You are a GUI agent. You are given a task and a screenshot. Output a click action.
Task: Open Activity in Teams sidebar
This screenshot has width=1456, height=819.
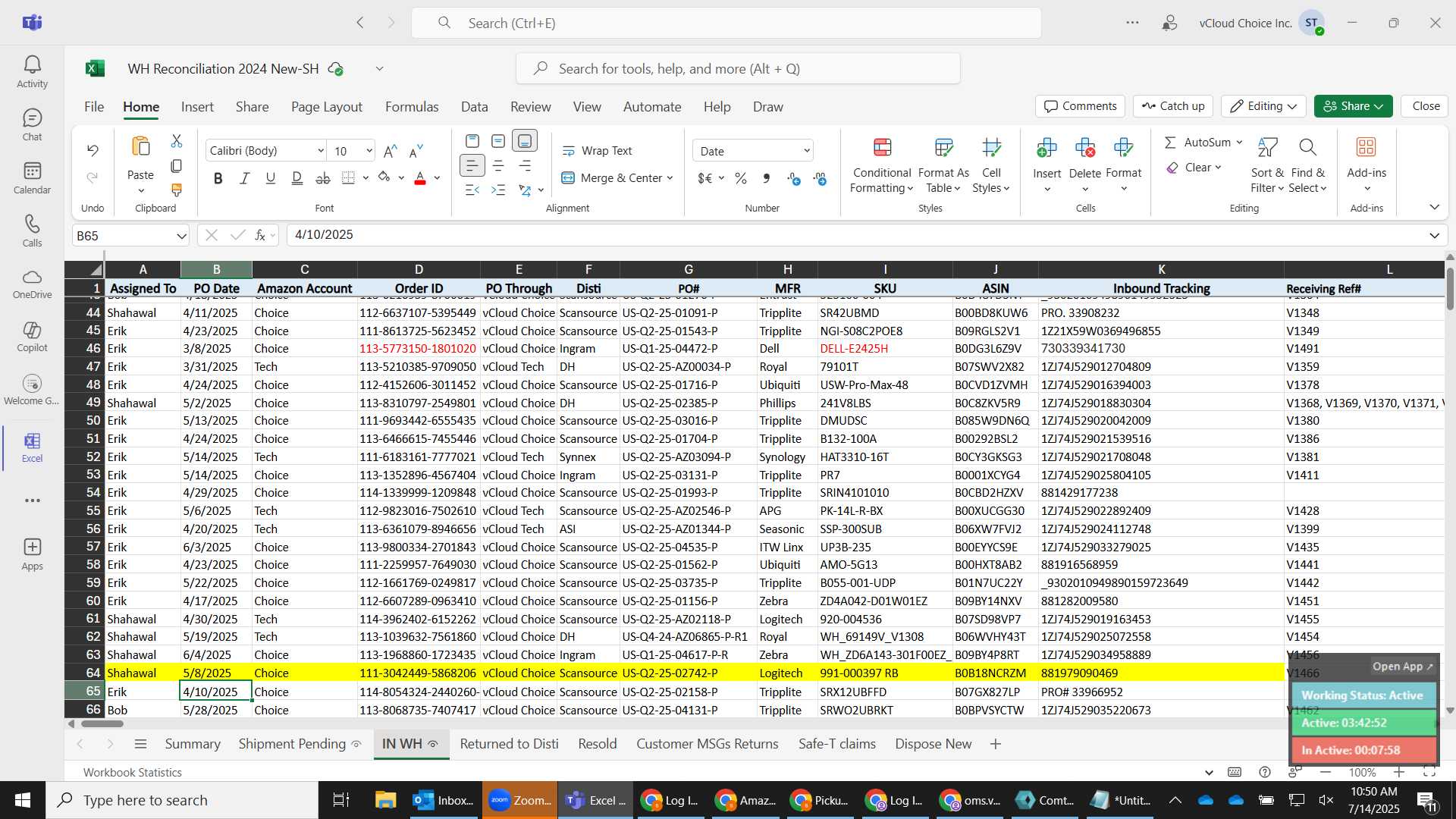[32, 72]
